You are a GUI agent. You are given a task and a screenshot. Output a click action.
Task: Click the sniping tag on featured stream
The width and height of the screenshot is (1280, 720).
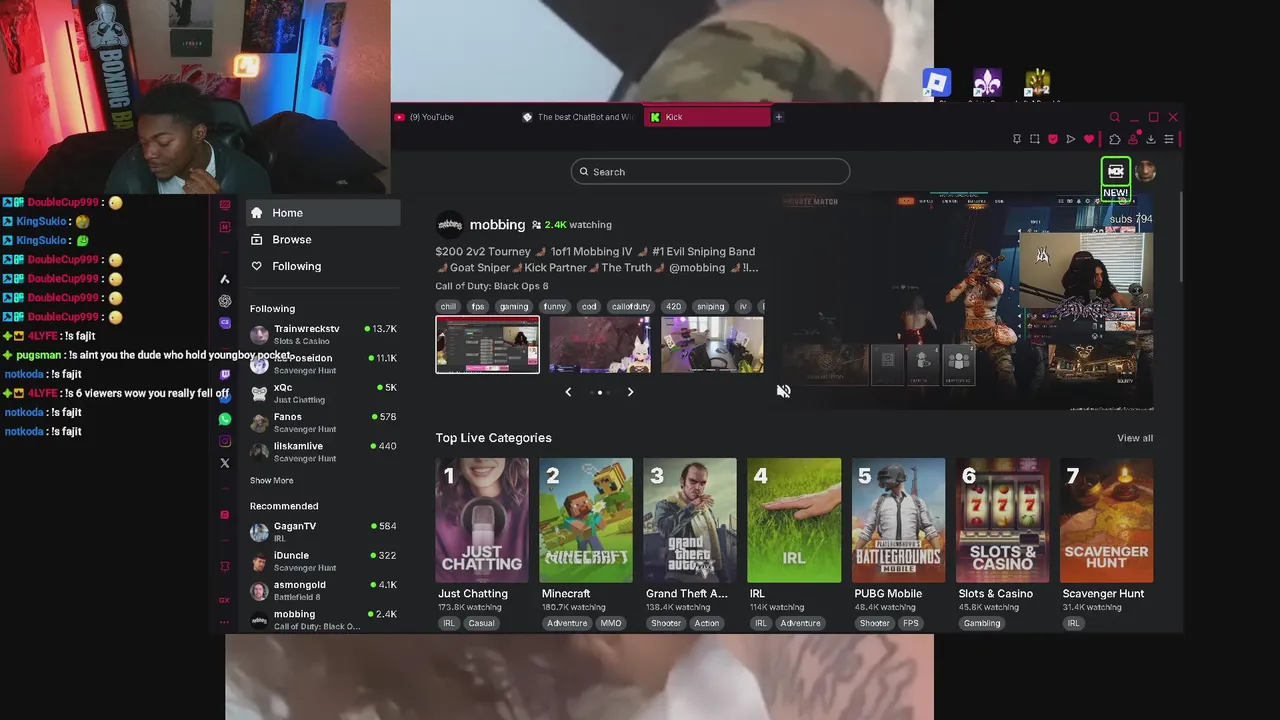[710, 307]
